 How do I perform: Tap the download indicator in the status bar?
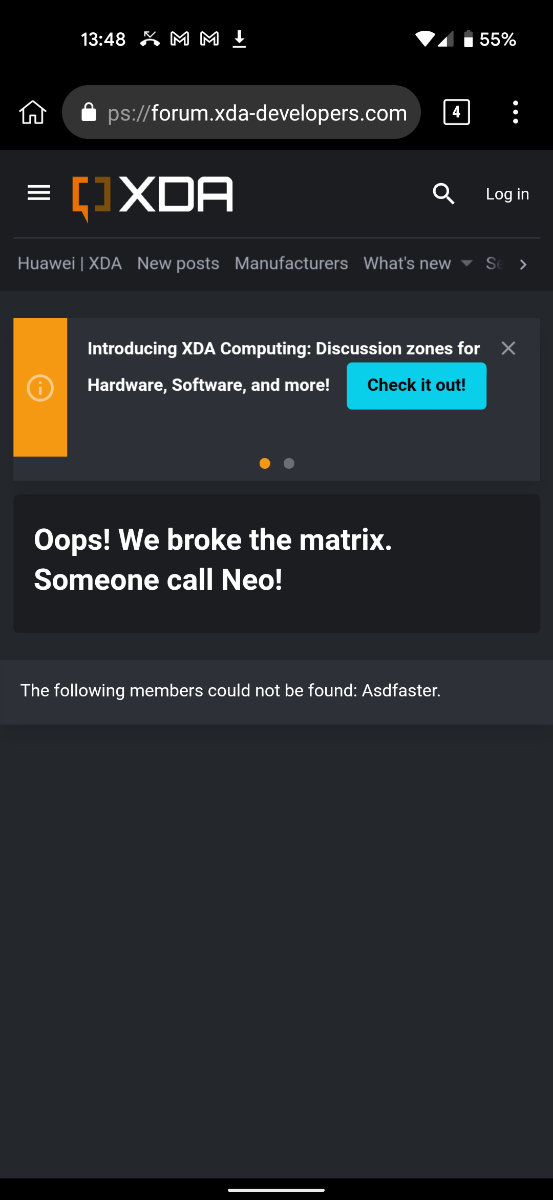[239, 39]
